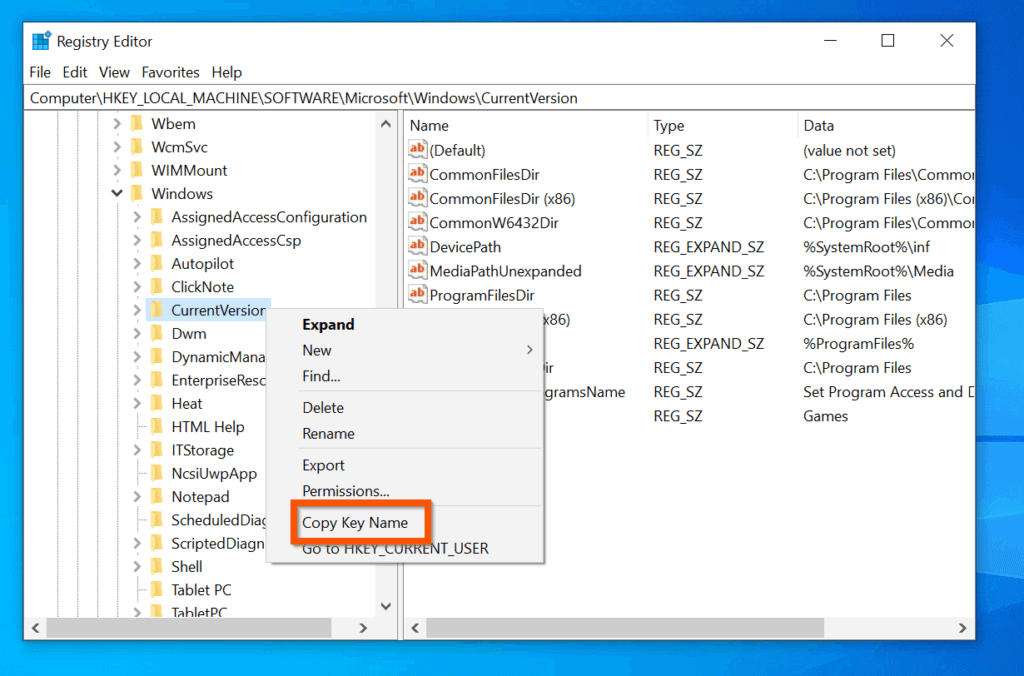Click the tree pane scroll-up arrow
The image size is (1024, 676).
coord(386,123)
